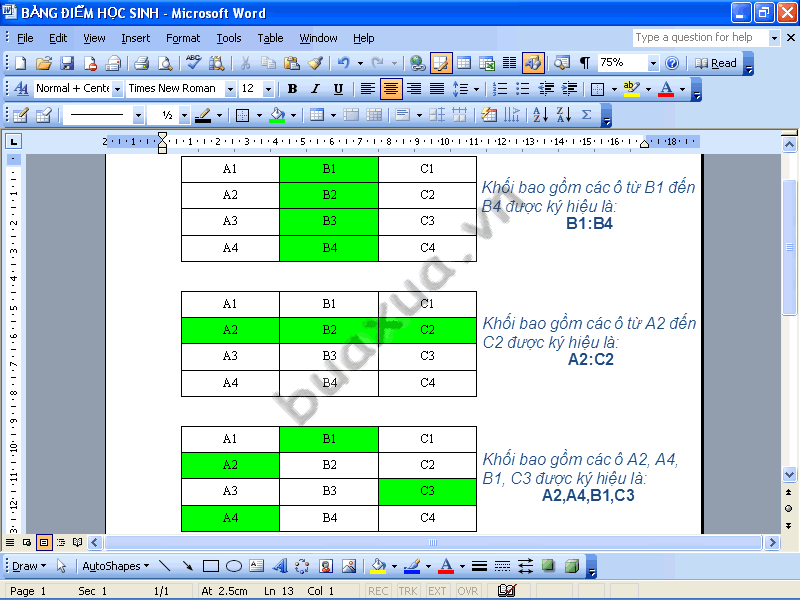Undo the last action with the Undo arrow
800x600 pixels.
coord(343,63)
